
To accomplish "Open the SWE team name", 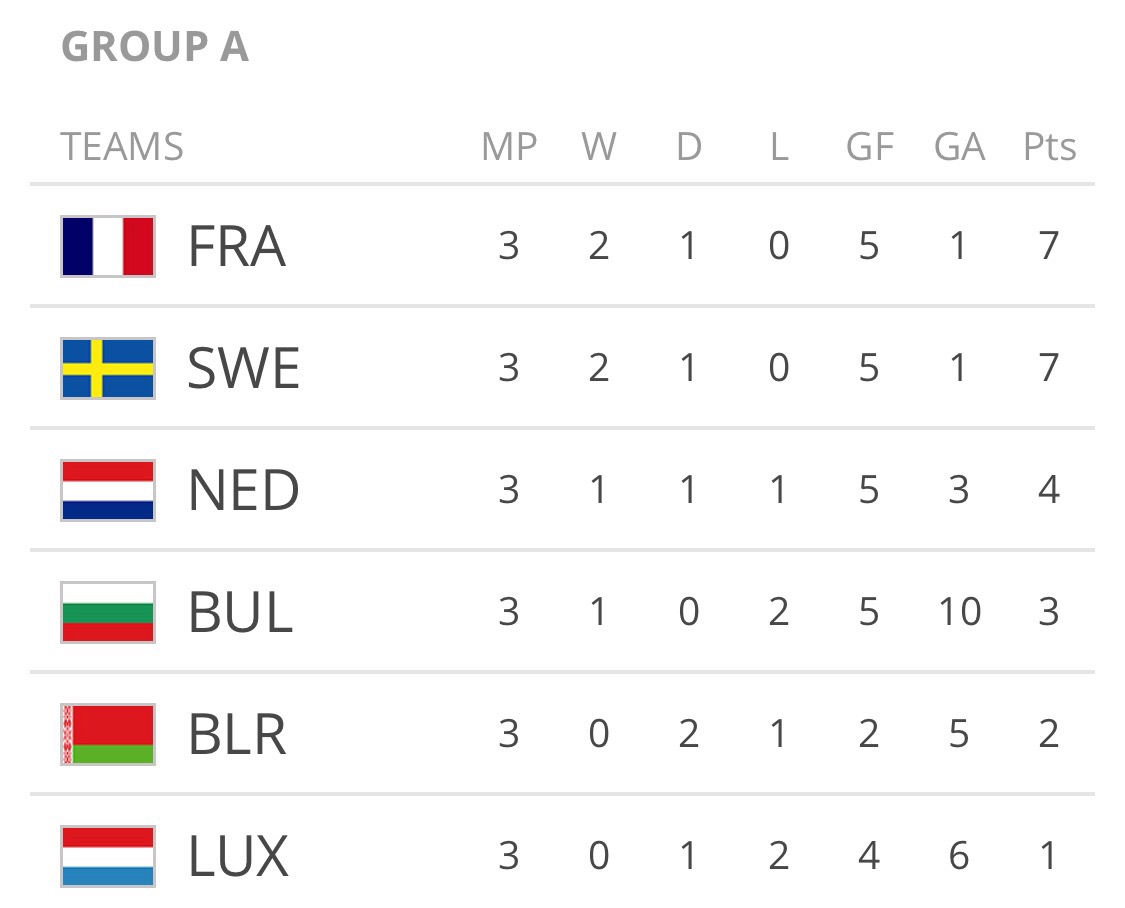I will pyautogui.click(x=243, y=368).
